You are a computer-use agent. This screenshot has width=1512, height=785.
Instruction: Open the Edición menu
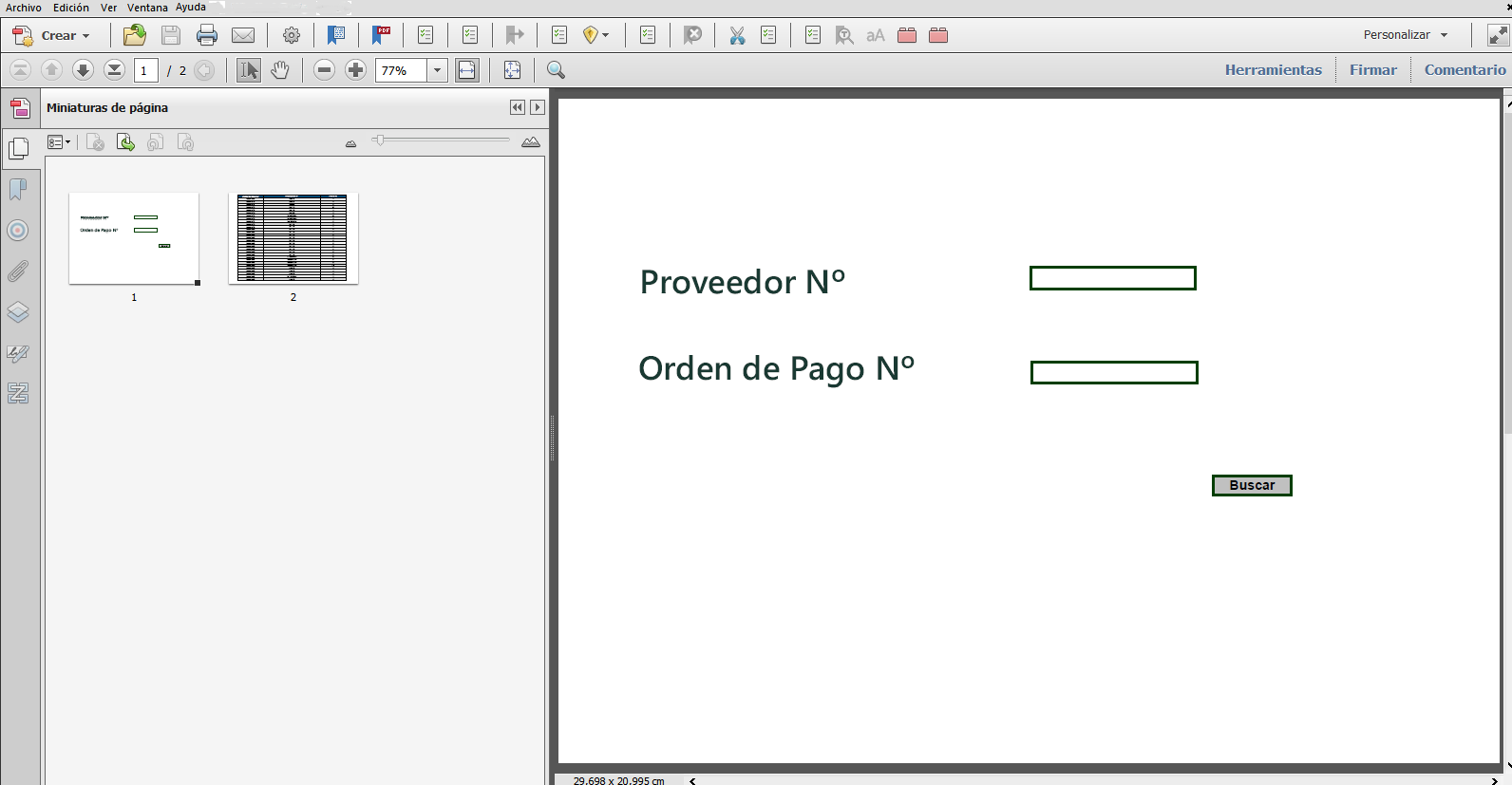point(71,8)
